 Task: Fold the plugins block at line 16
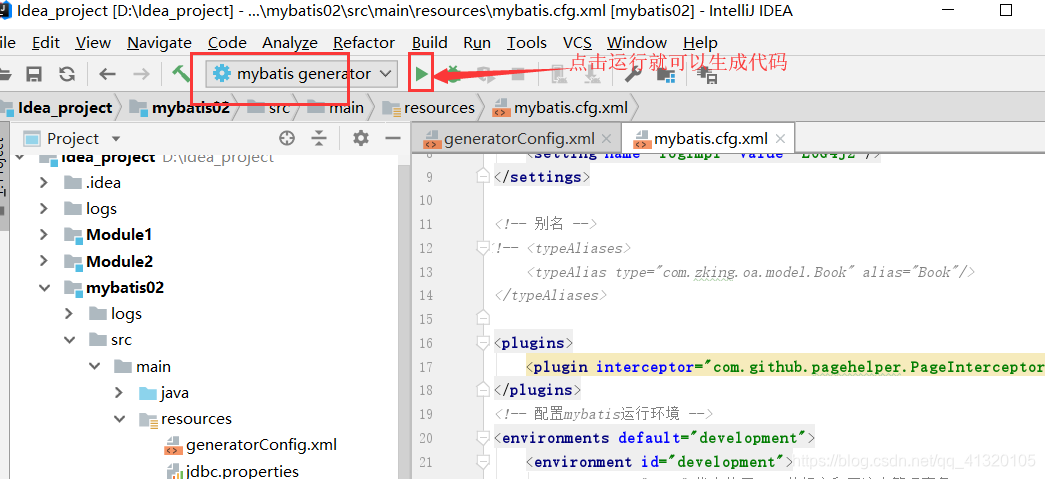point(484,343)
